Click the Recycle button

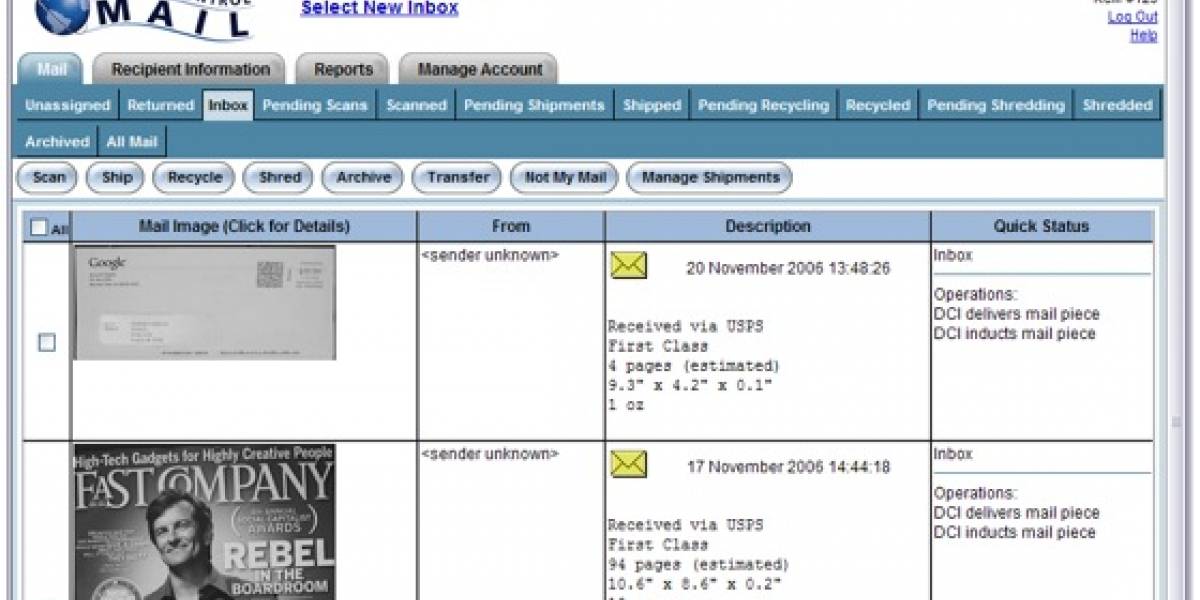tap(195, 177)
